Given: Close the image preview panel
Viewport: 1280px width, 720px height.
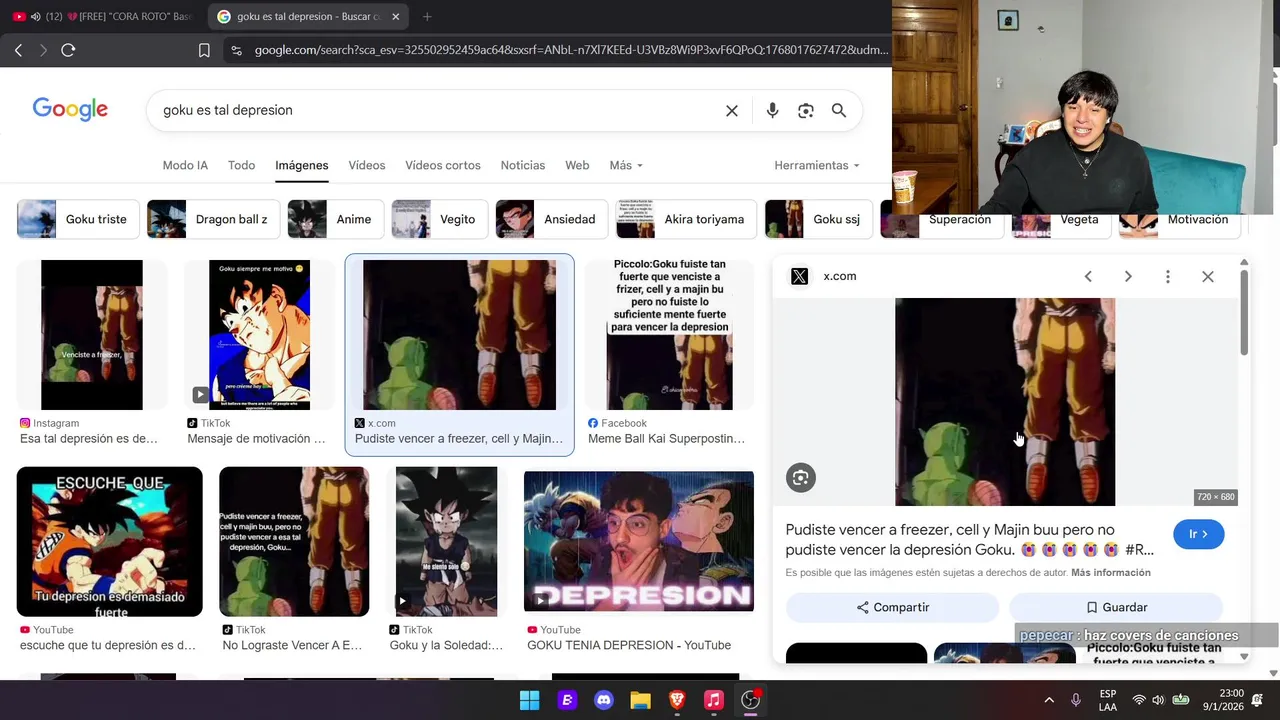Looking at the screenshot, I should [x=1208, y=277].
